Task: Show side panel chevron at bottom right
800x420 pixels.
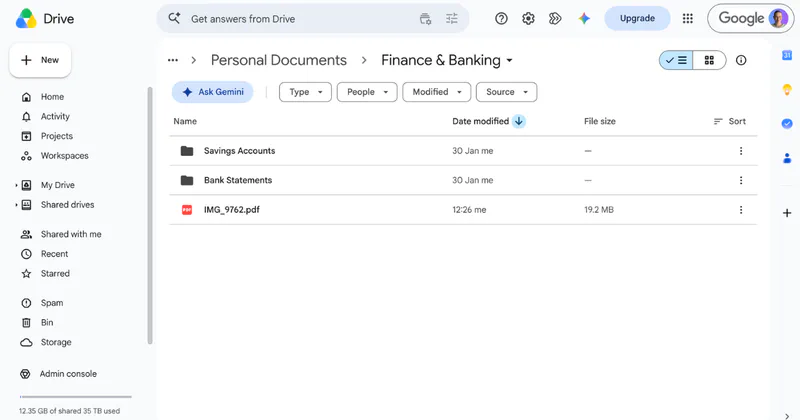Action: (787, 415)
